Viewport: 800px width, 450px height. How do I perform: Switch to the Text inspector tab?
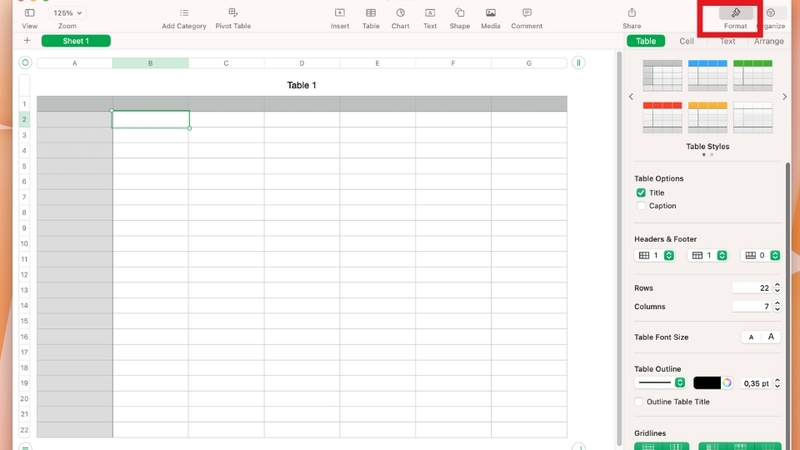(728, 41)
